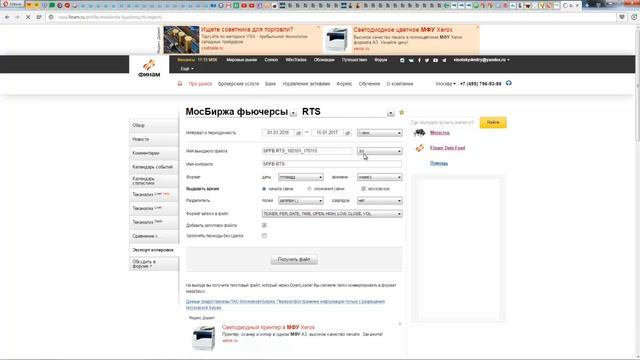This screenshot has width=640, height=360.
Task: Toggle 'Добавить заголовок файла' checkbox
Action: pos(264,225)
